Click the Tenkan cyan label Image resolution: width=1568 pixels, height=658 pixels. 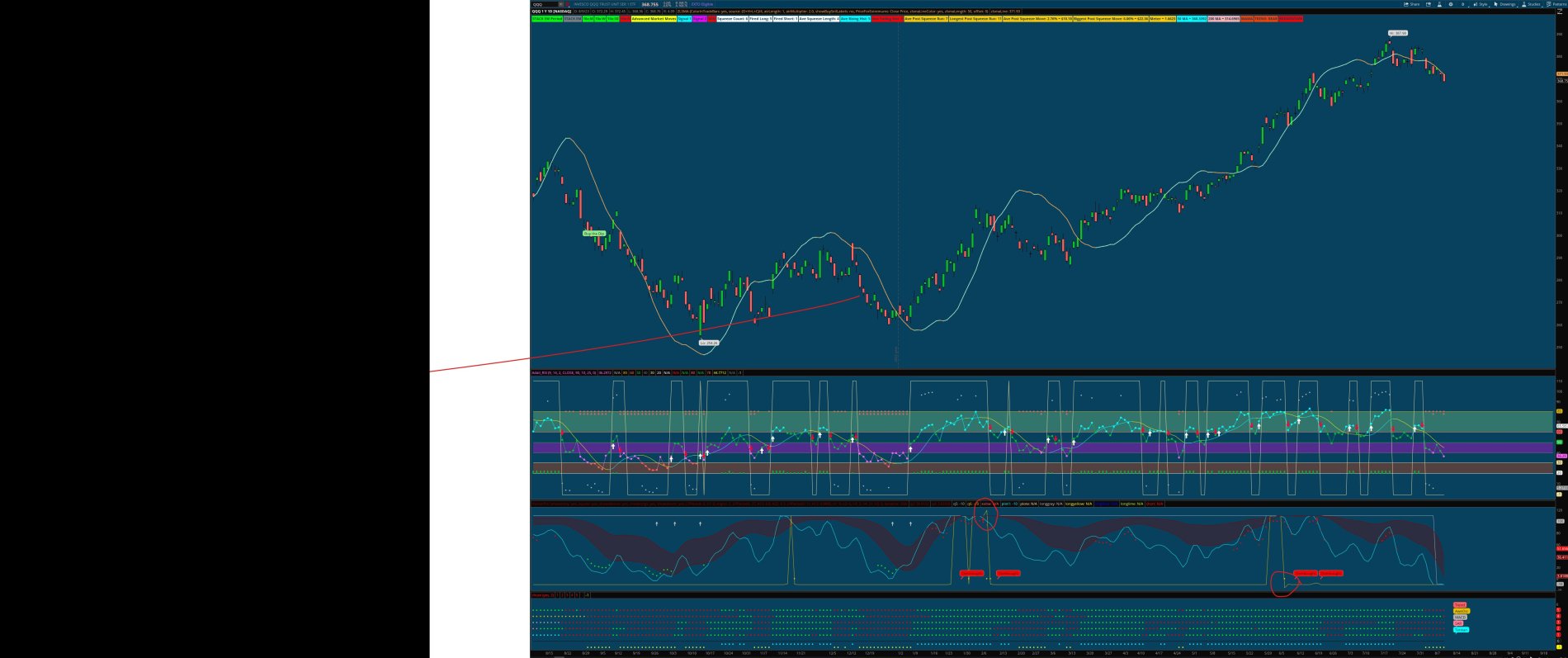(x=1461, y=630)
